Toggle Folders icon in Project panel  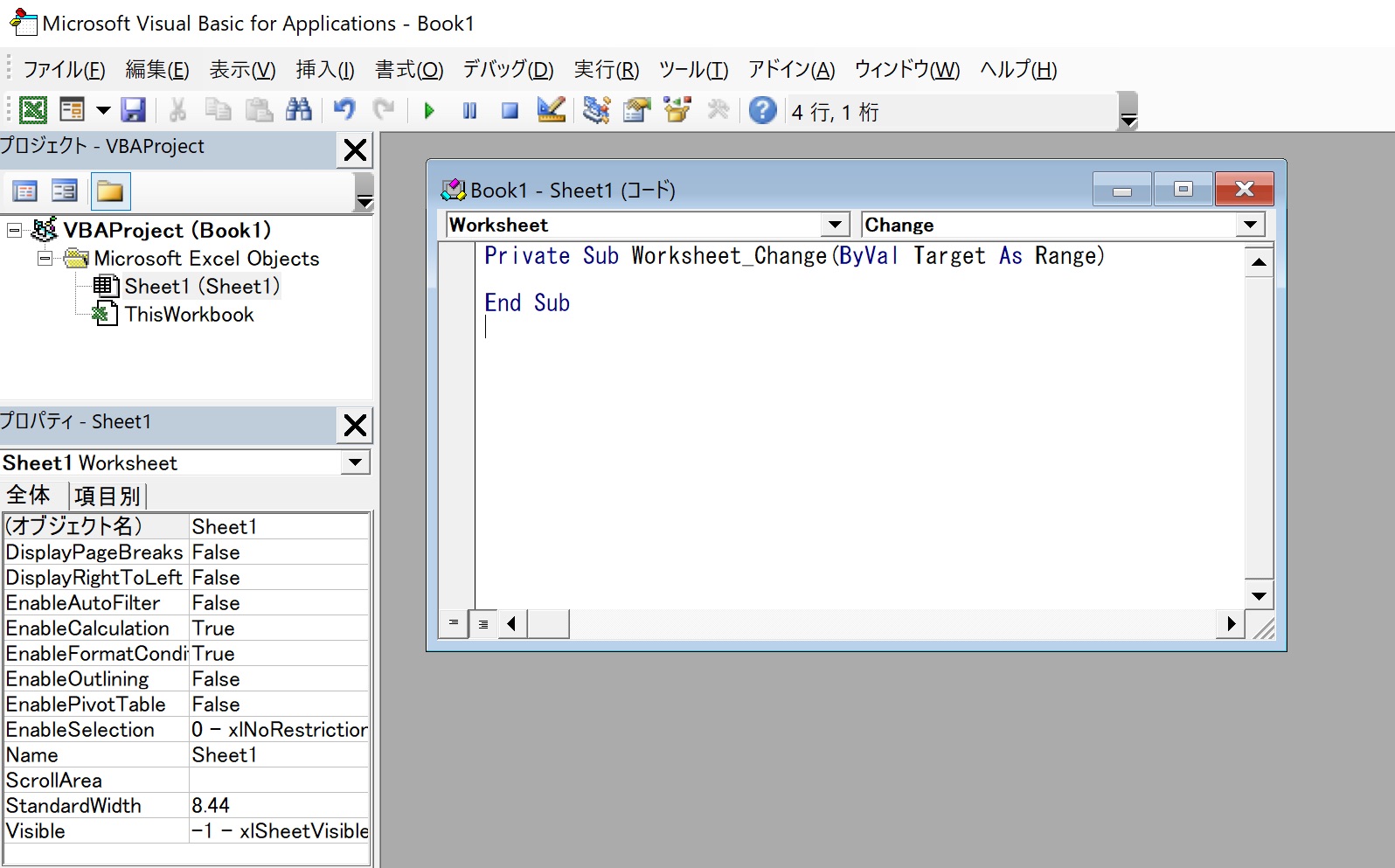click(110, 191)
